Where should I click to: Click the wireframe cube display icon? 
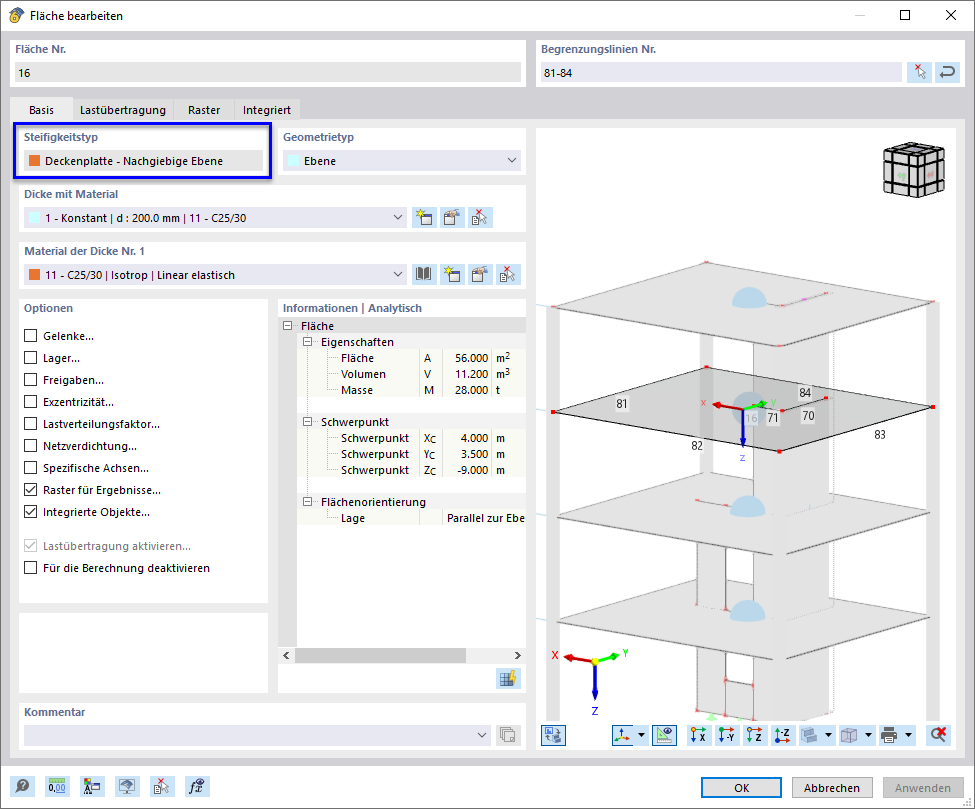coord(849,735)
